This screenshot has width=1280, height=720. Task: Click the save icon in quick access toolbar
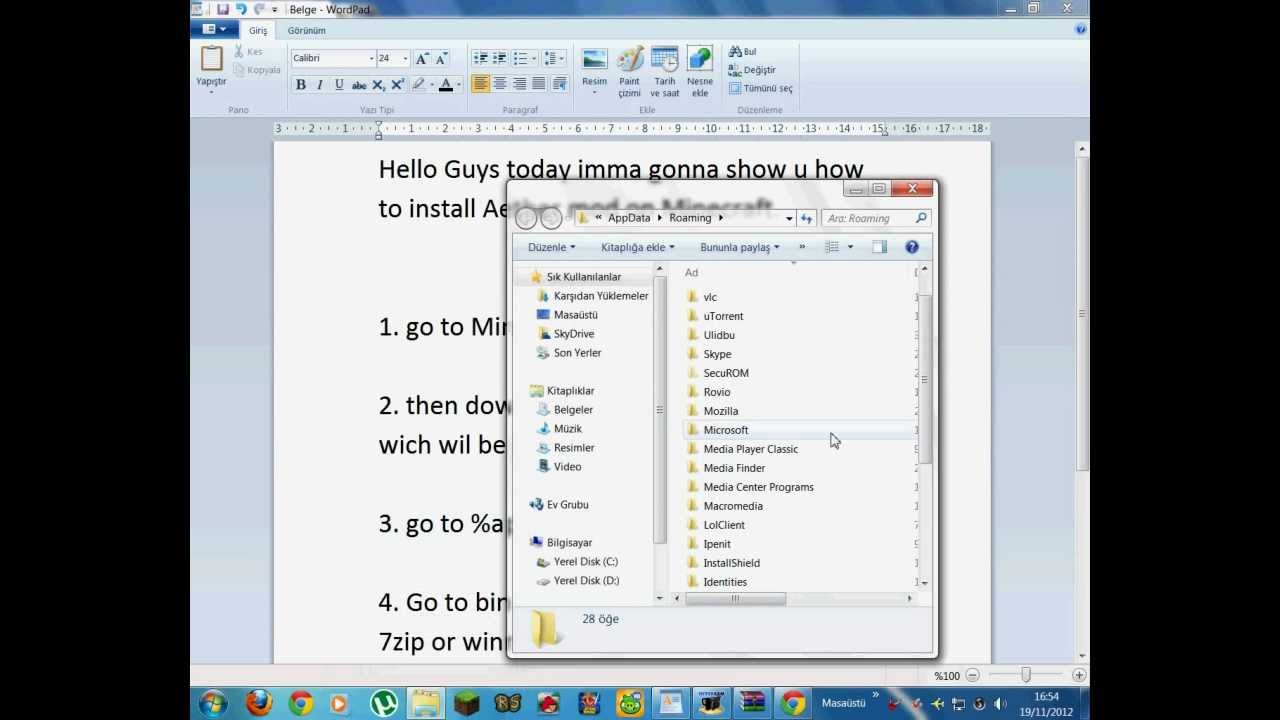[x=222, y=9]
